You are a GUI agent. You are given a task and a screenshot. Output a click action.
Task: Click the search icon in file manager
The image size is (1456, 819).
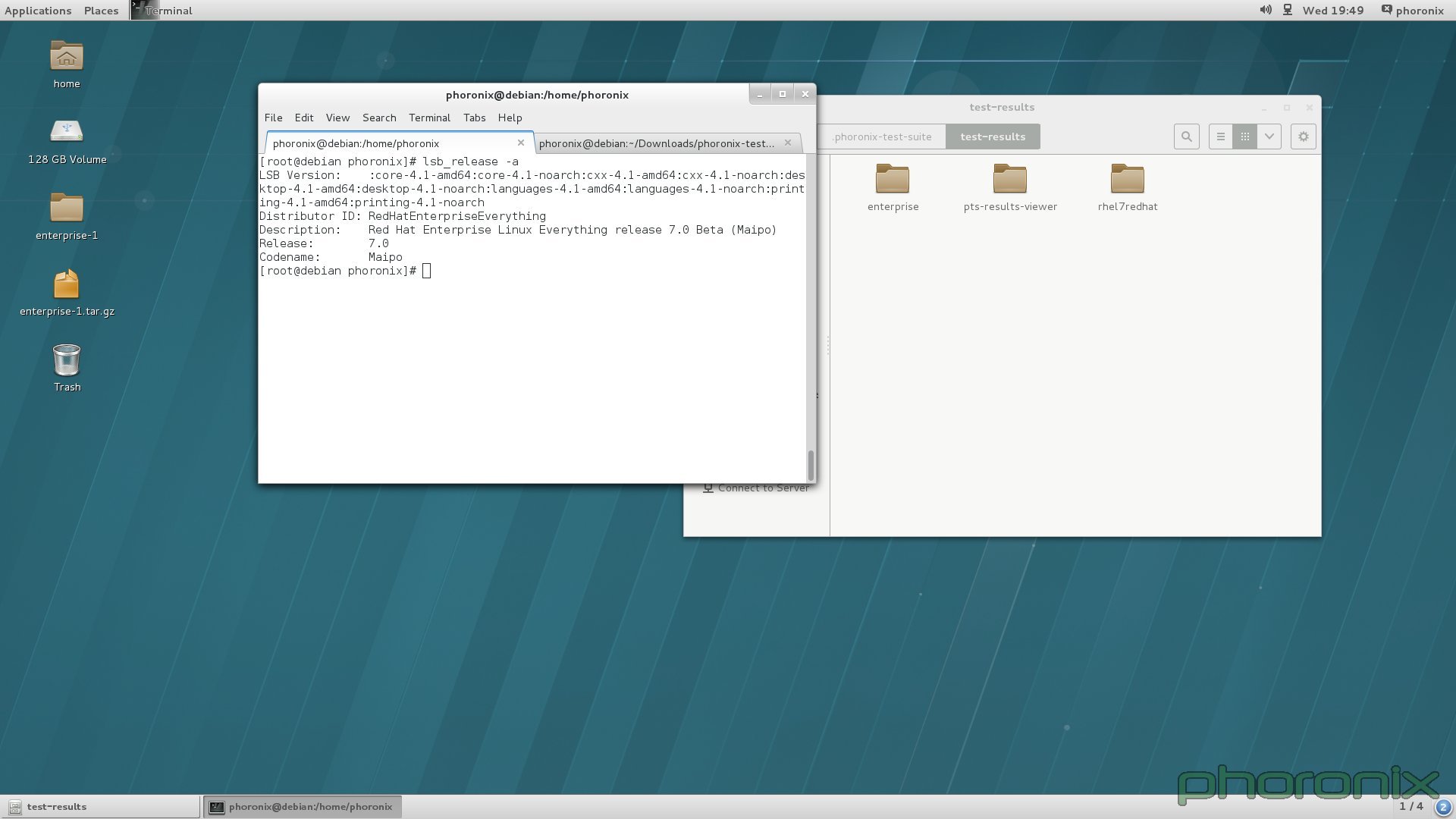click(x=1187, y=136)
